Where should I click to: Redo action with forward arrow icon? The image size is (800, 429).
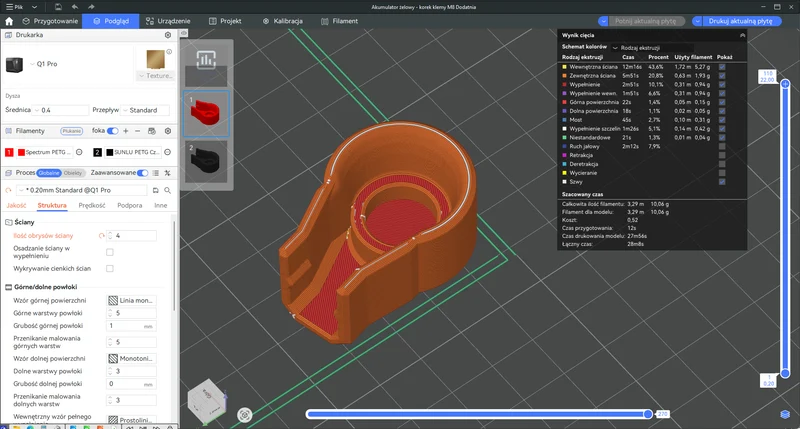click(91, 7)
